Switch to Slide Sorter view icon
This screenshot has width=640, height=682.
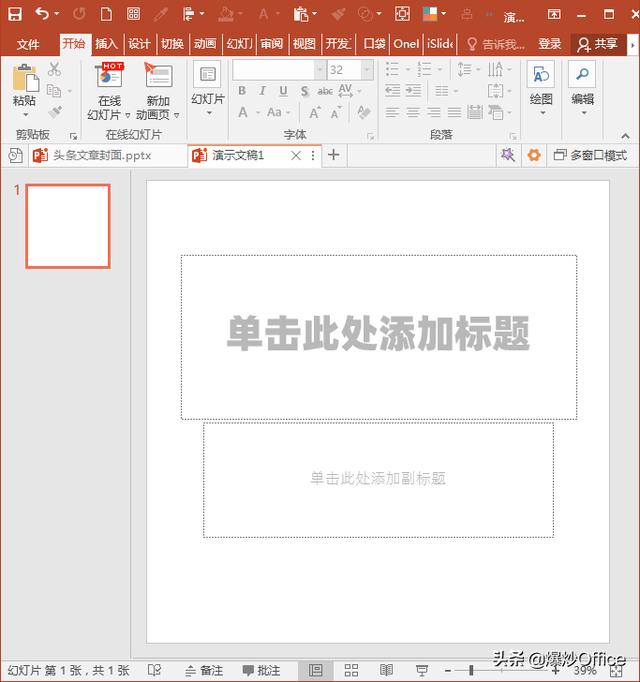[351, 670]
